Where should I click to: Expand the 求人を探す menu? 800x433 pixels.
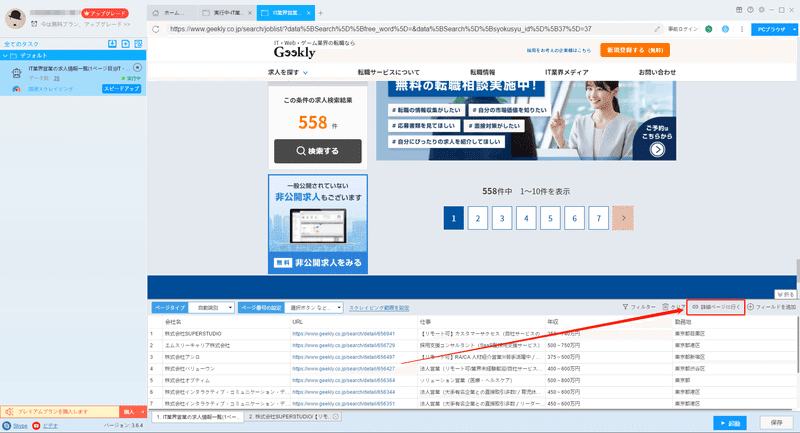[288, 72]
